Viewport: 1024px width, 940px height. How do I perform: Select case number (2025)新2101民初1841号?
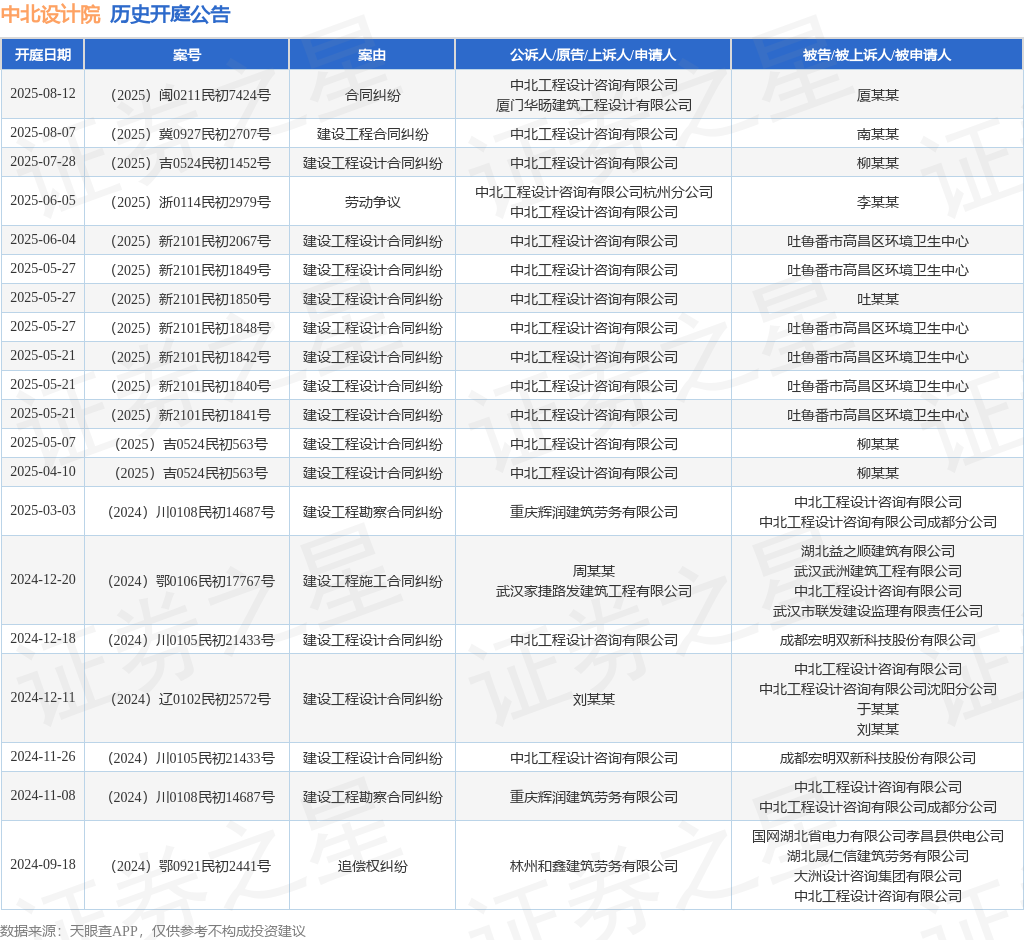coord(187,415)
